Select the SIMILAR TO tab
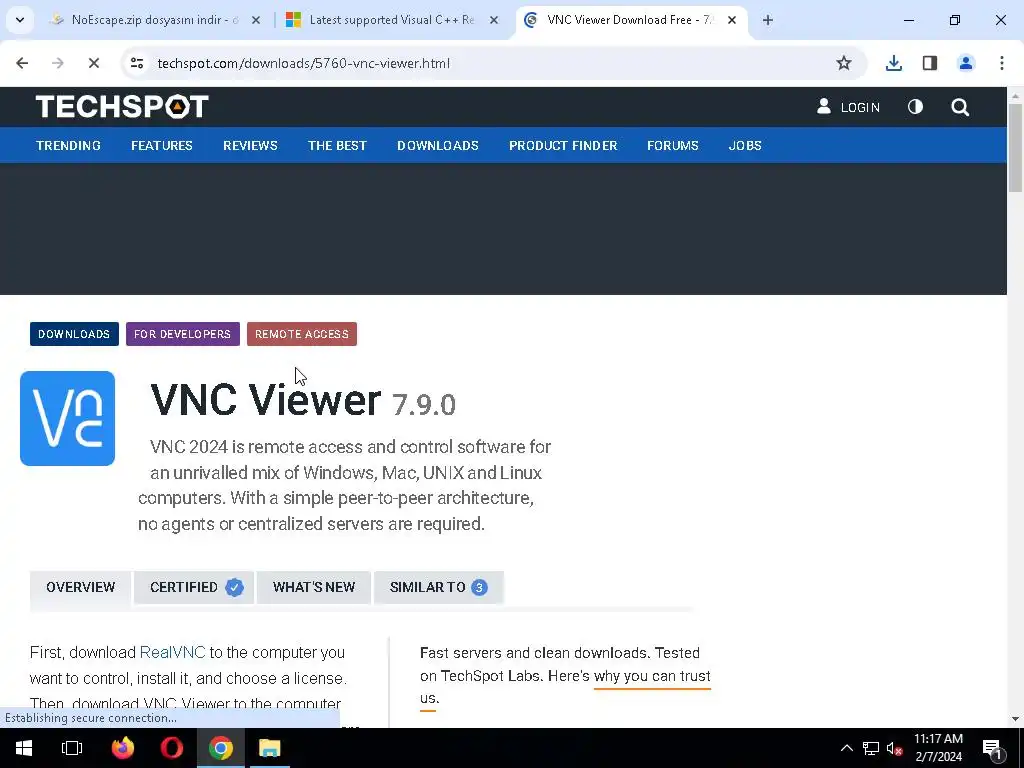Viewport: 1024px width, 768px height. pos(439,587)
